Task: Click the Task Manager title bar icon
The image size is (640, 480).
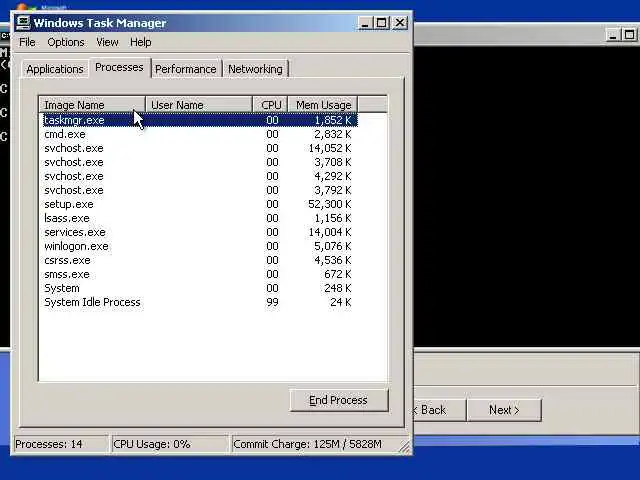Action: pyautogui.click(x=23, y=23)
